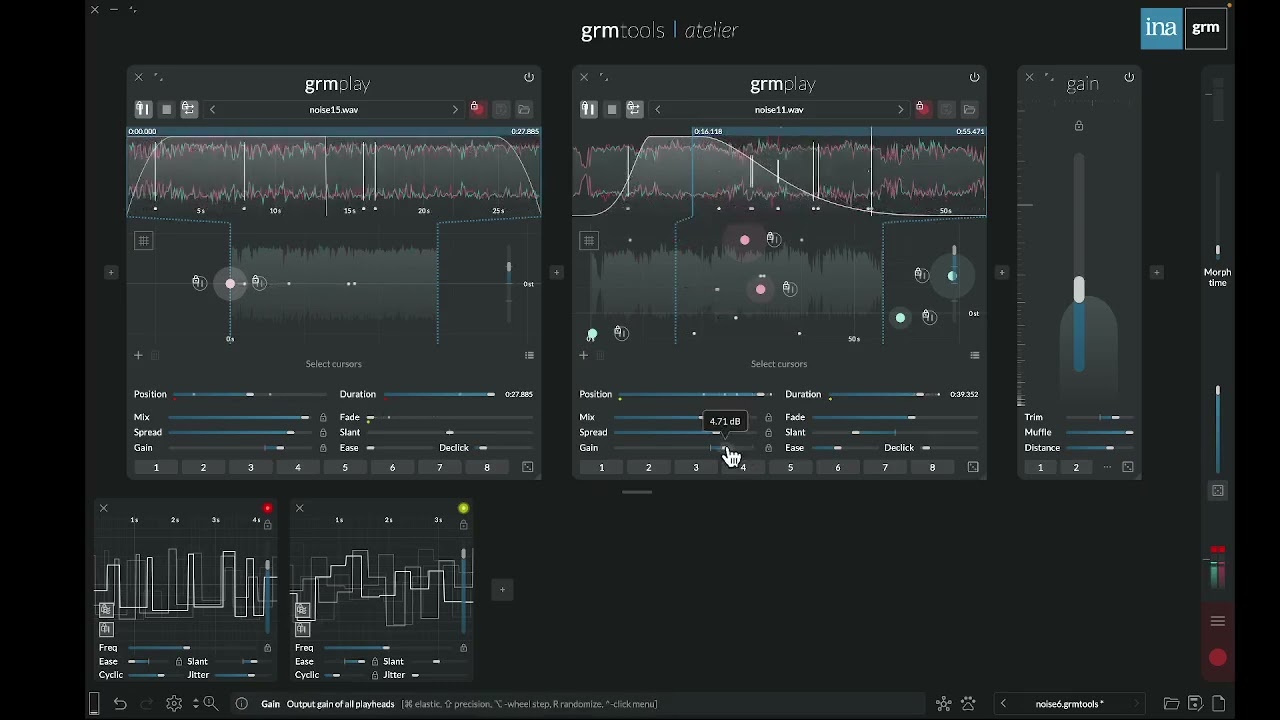The width and height of the screenshot is (1280, 720).
Task: Save the current preset in bottom bar
Action: tap(1195, 704)
